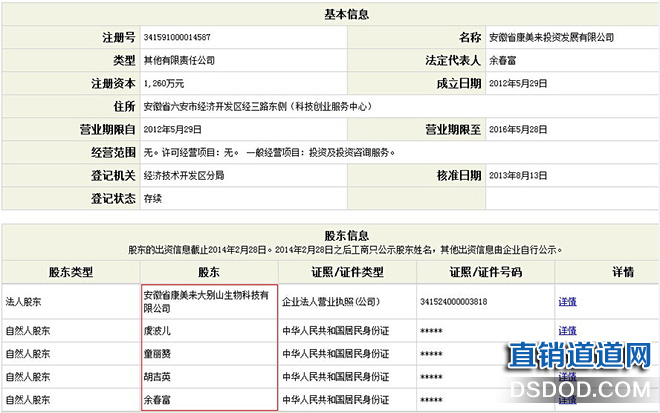Click the 股东信息 section header
Viewport: 660px width, 413px height.
pyautogui.click(x=346, y=235)
